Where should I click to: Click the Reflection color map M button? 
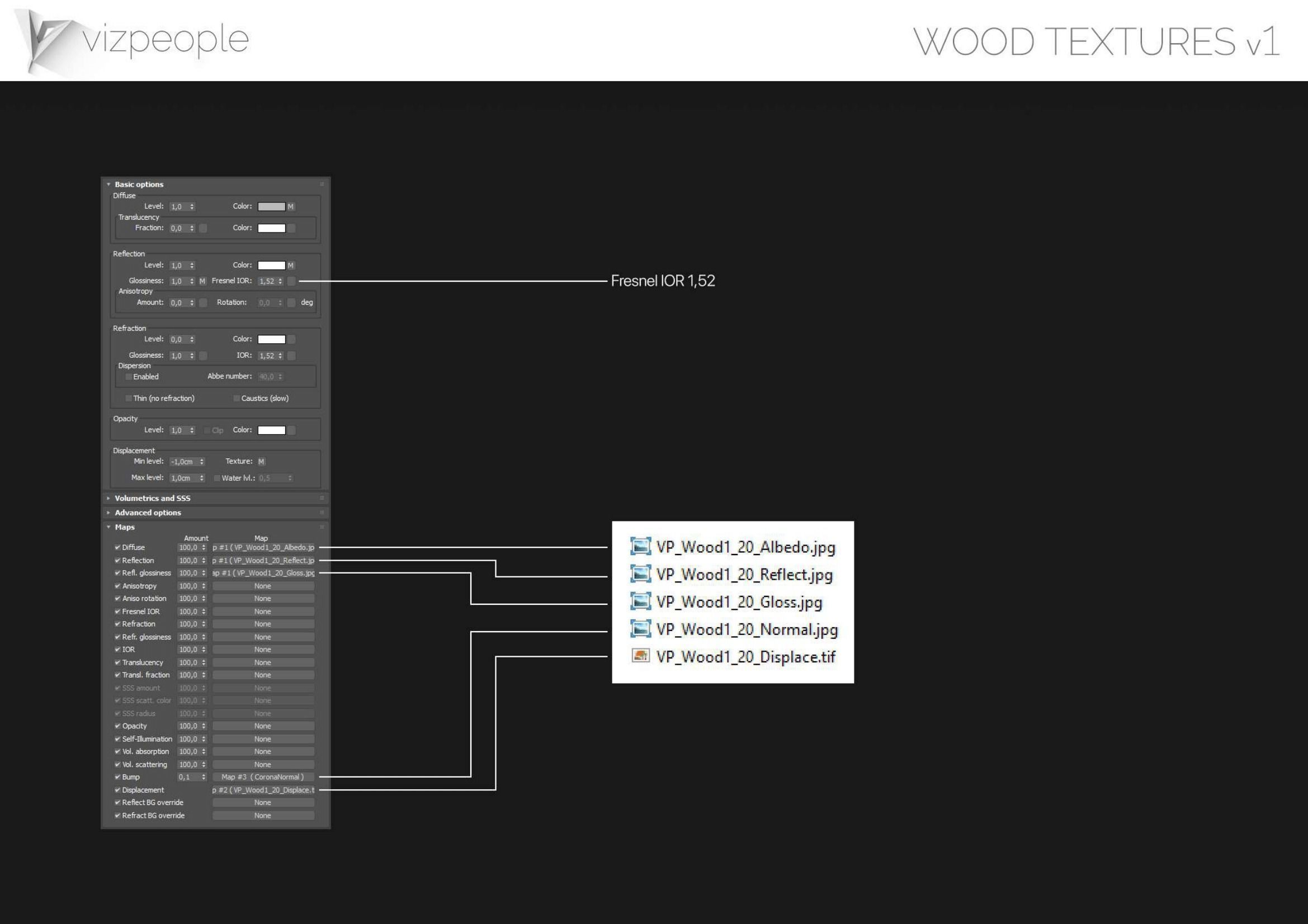point(291,266)
